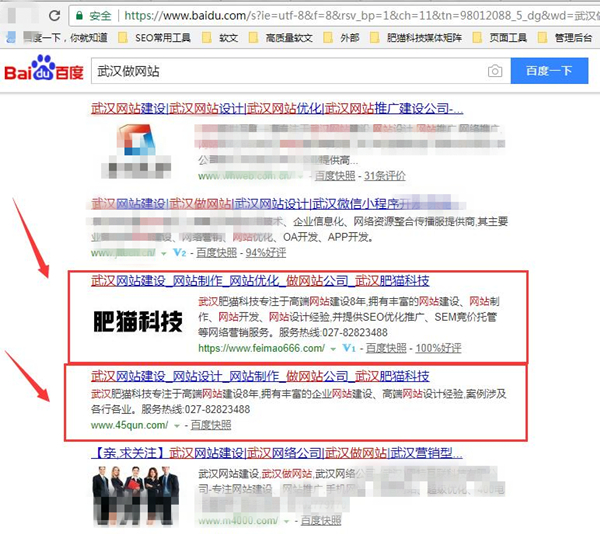The height and width of the screenshot is (534, 600).
Task: Reload the page with the refresh icon
Action: (x=54, y=15)
